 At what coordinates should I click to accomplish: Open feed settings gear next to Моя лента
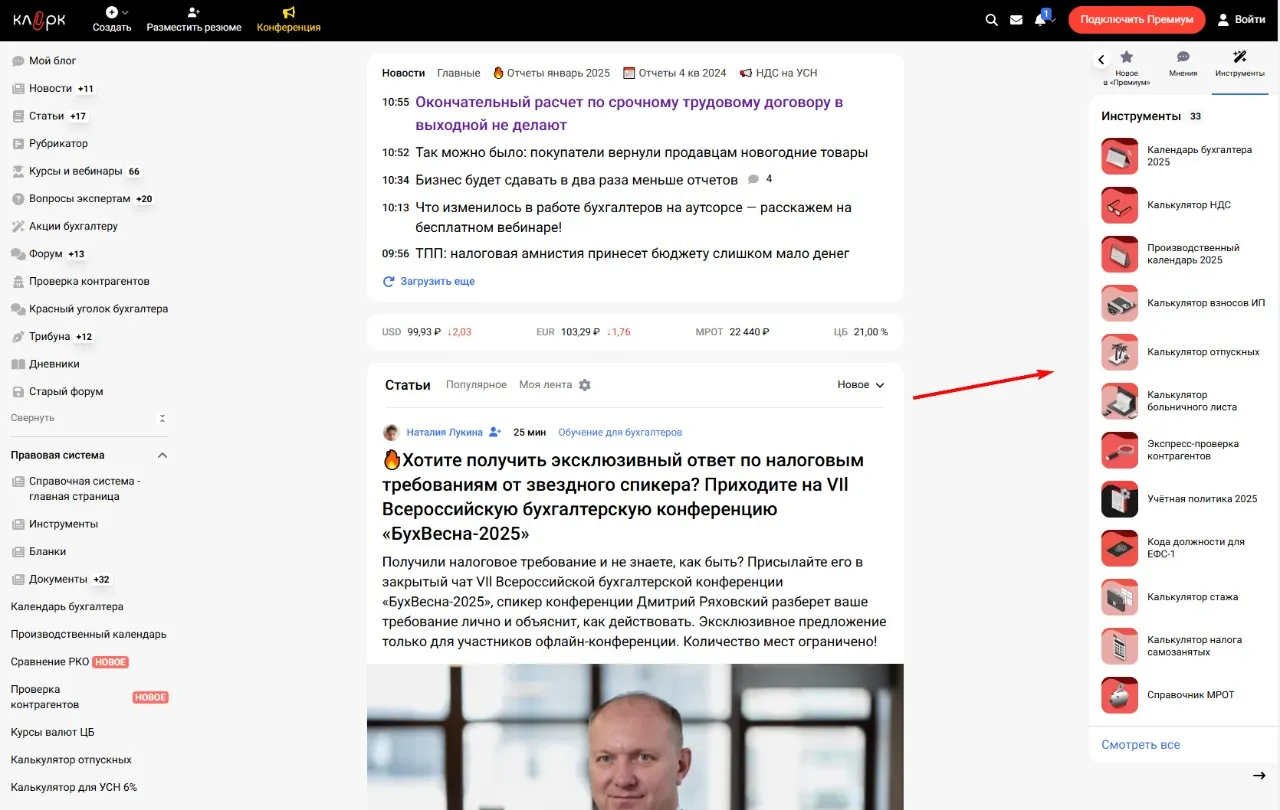(x=585, y=385)
